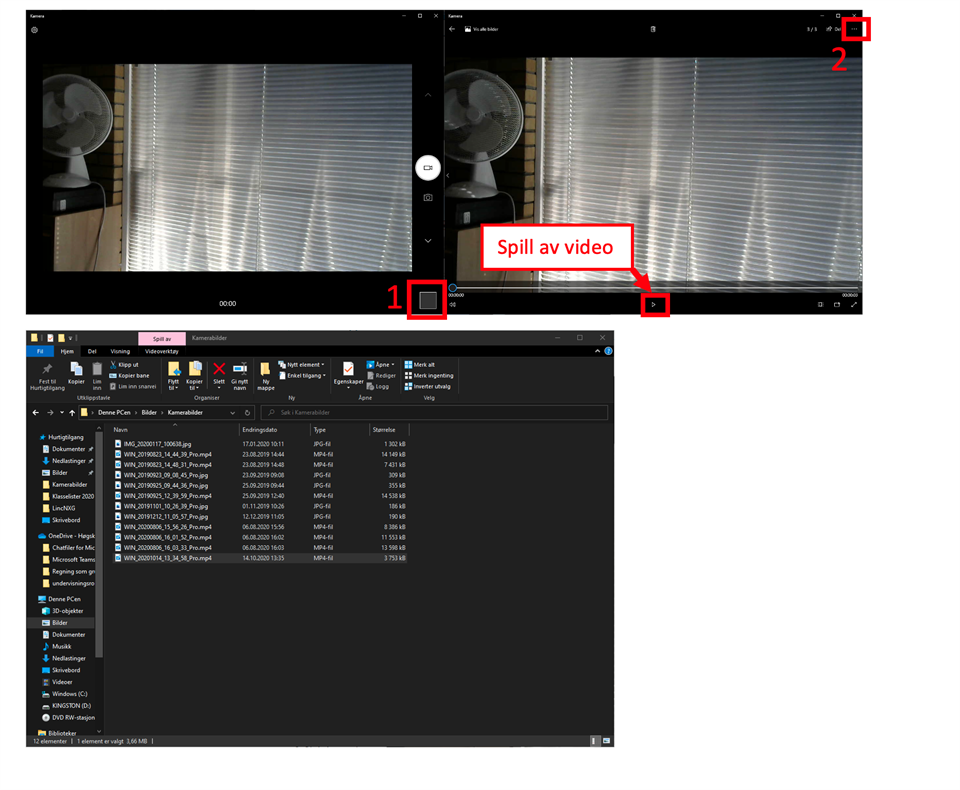Click the video record button in Camera
This screenshot has width=960, height=790.
click(x=428, y=168)
